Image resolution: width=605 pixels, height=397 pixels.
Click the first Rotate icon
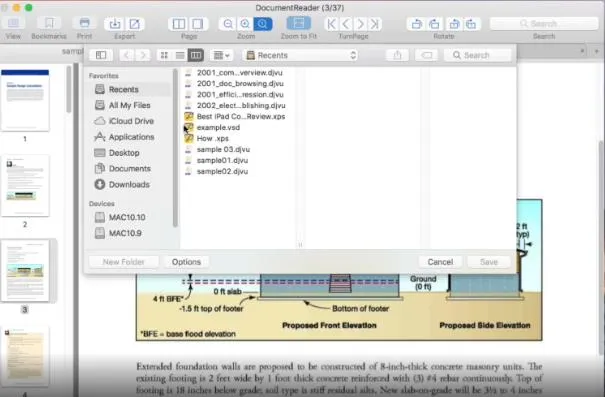pyautogui.click(x=416, y=24)
